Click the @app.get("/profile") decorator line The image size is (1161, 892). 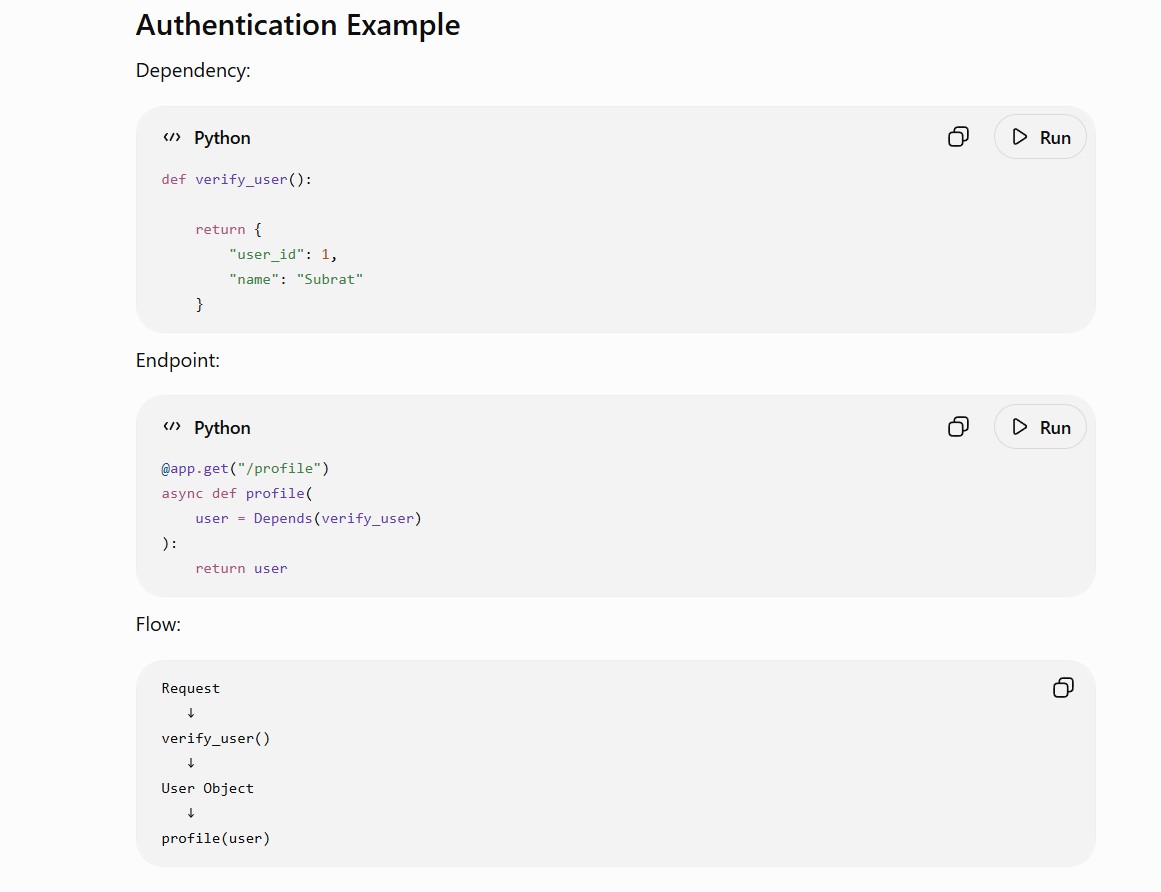click(x=245, y=469)
